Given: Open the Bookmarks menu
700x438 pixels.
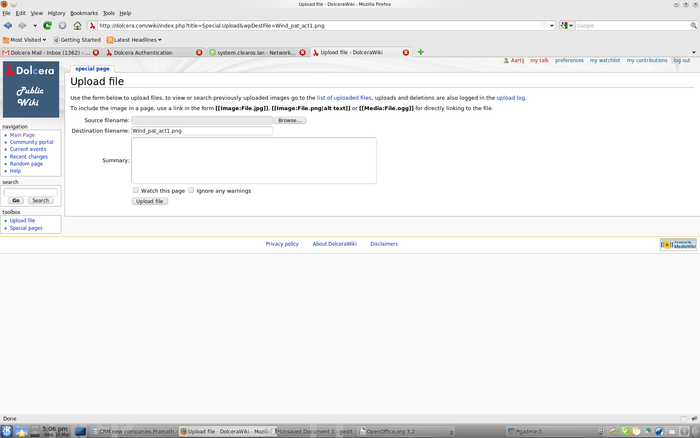Looking at the screenshot, I should pos(84,13).
